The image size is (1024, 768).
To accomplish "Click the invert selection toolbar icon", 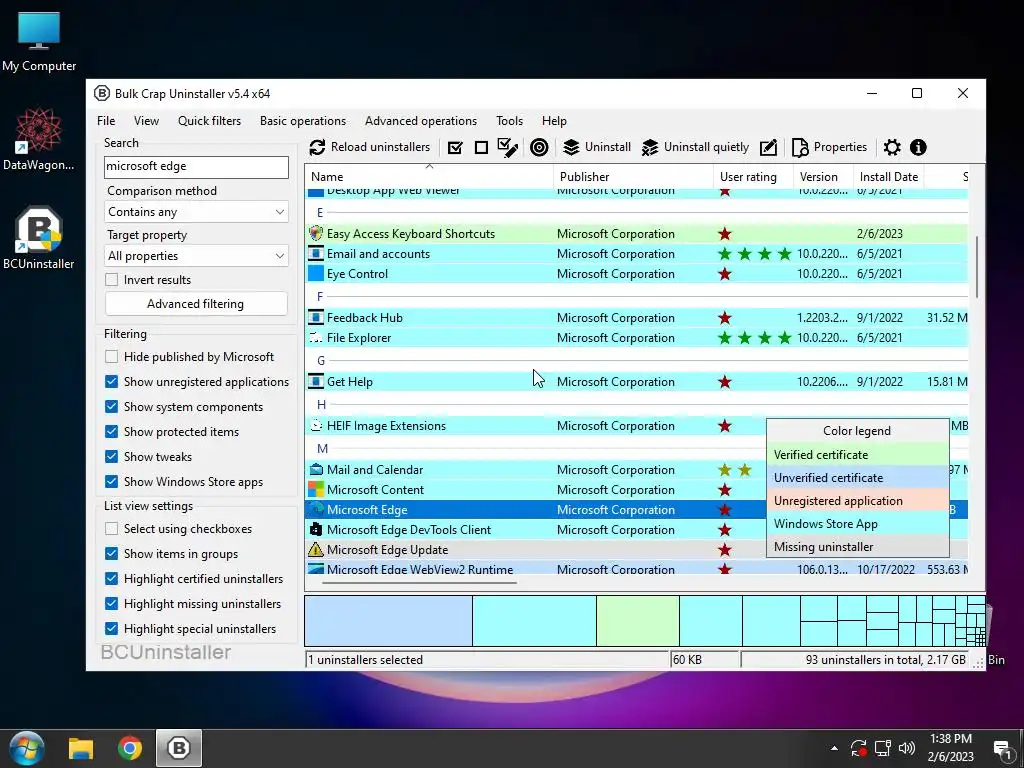I will (x=507, y=148).
